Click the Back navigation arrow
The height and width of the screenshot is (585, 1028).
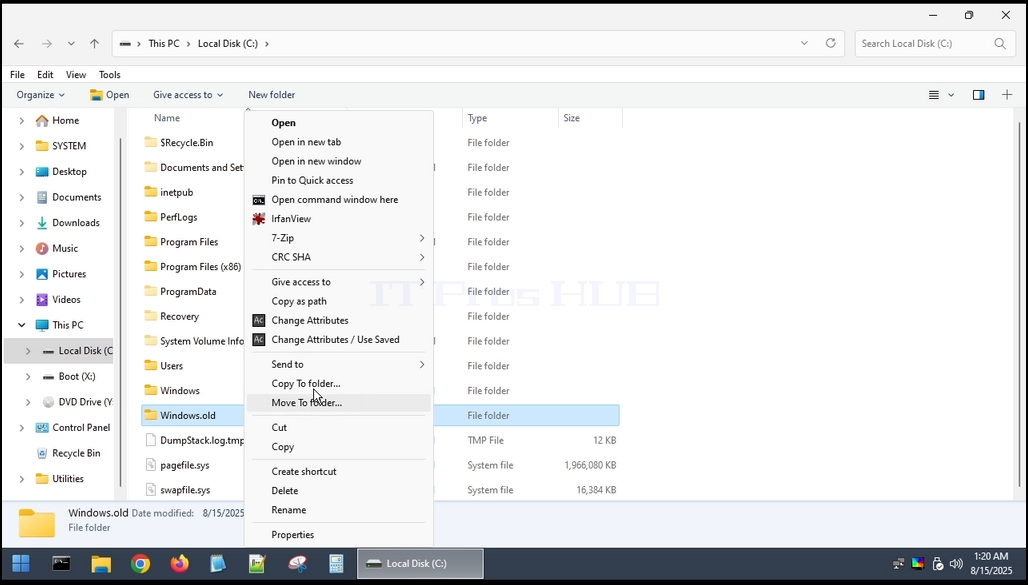click(x=19, y=43)
